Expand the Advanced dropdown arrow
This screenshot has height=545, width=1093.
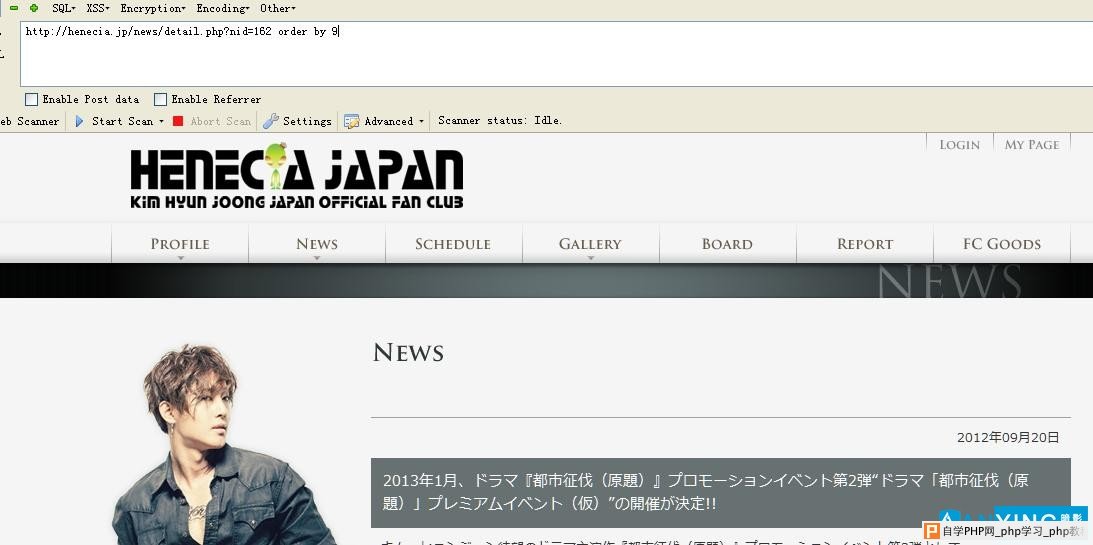(x=421, y=121)
